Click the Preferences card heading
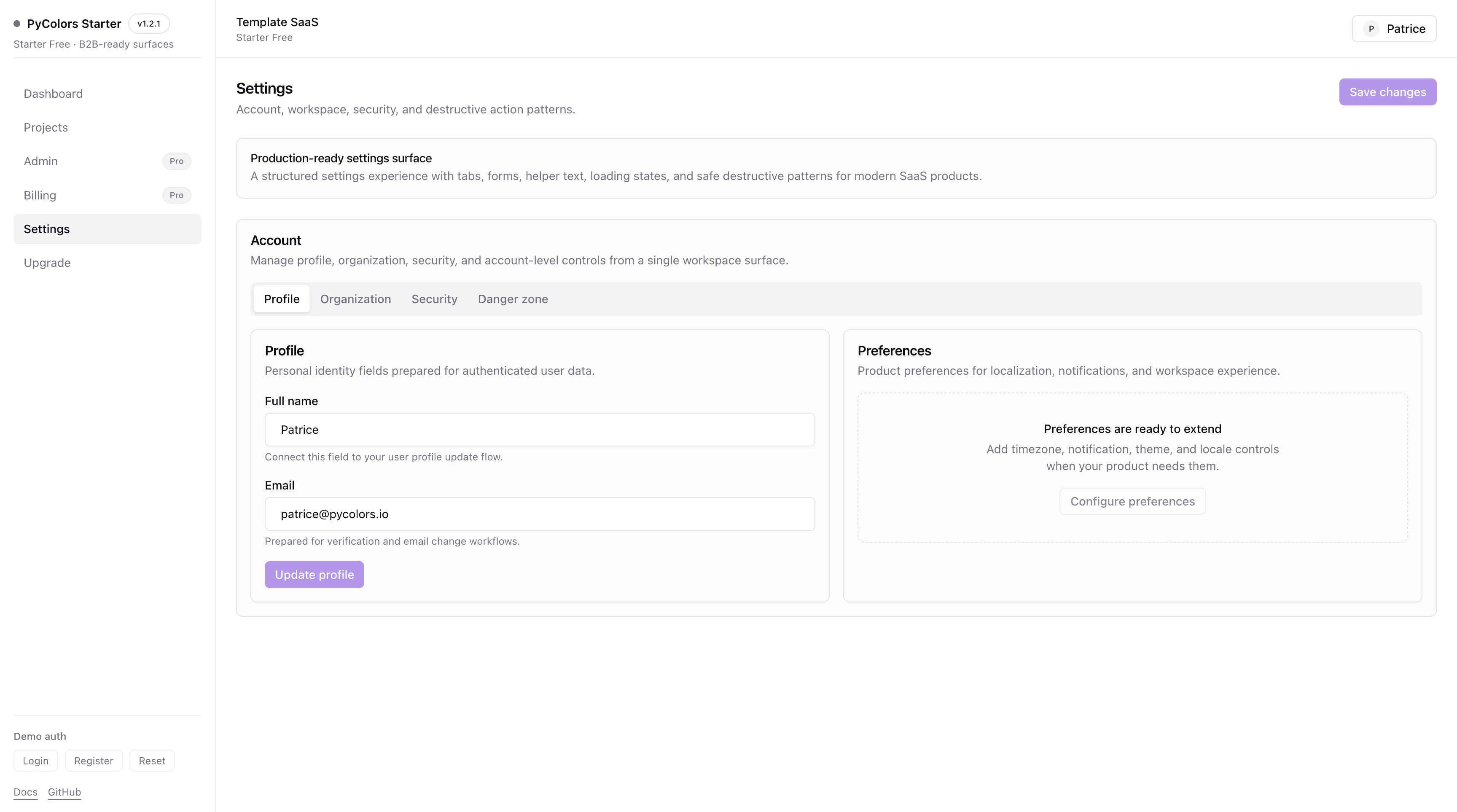Image resolution: width=1457 pixels, height=812 pixels. point(894,351)
